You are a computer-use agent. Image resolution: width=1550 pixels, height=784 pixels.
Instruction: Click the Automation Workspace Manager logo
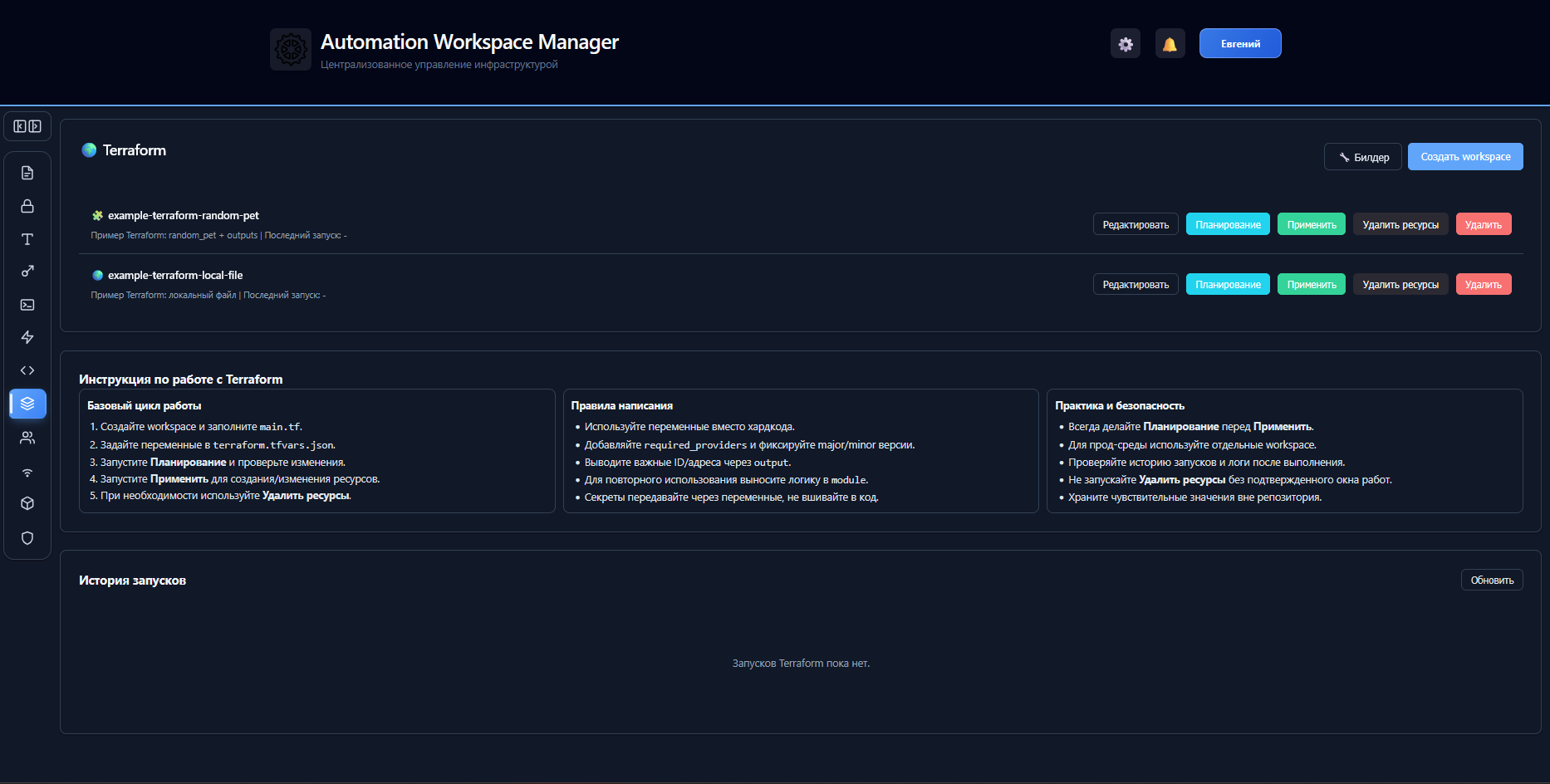[291, 50]
